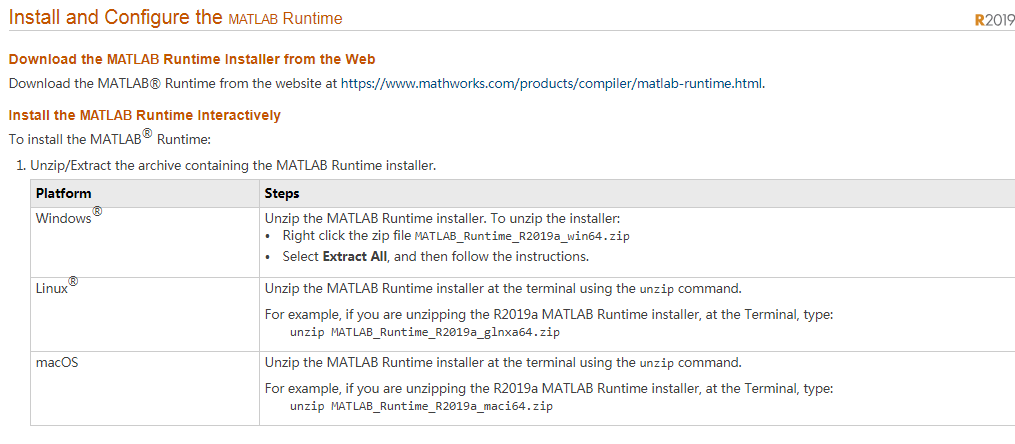This screenshot has width=1015, height=444.
Task: Click the R2019 release badge
Action: click(x=994, y=21)
